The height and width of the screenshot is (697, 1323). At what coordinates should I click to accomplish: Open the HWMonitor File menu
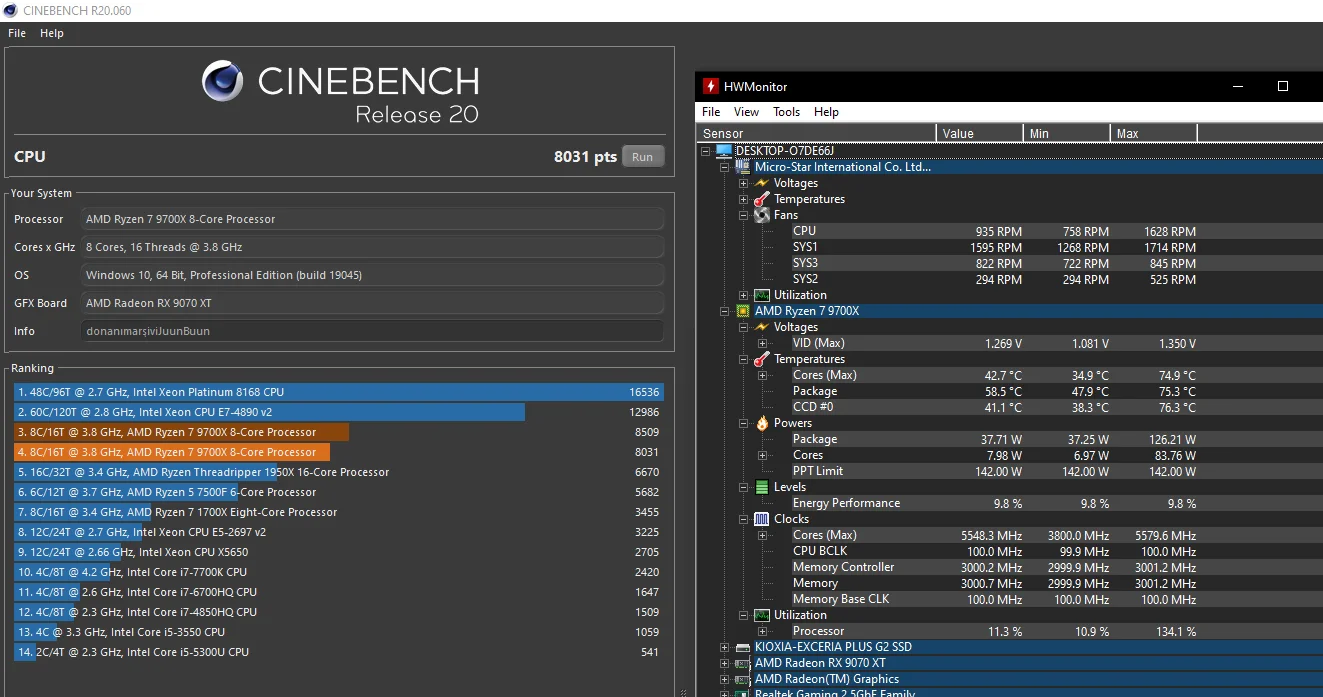point(711,112)
